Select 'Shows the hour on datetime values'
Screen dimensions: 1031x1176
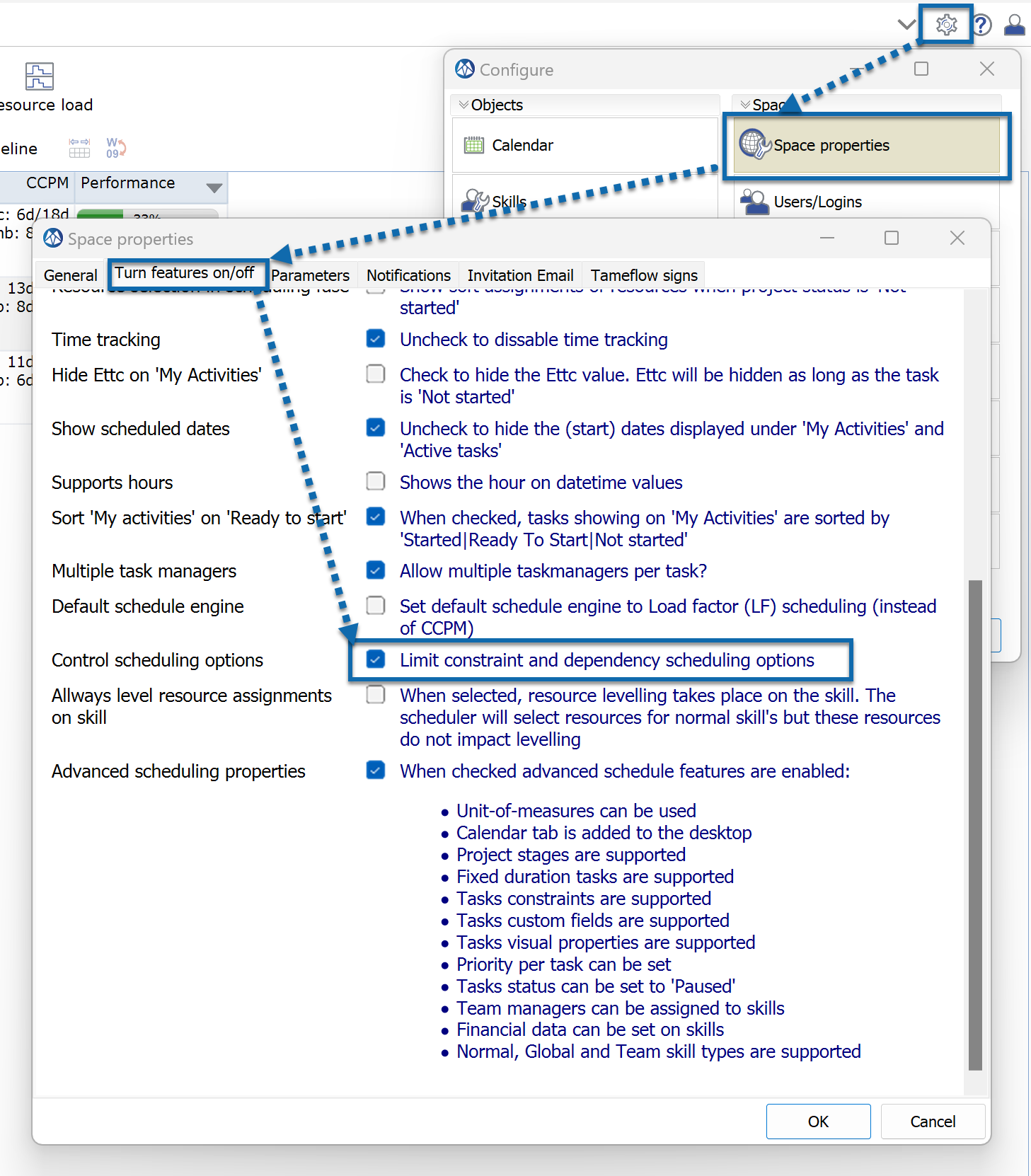(x=541, y=483)
